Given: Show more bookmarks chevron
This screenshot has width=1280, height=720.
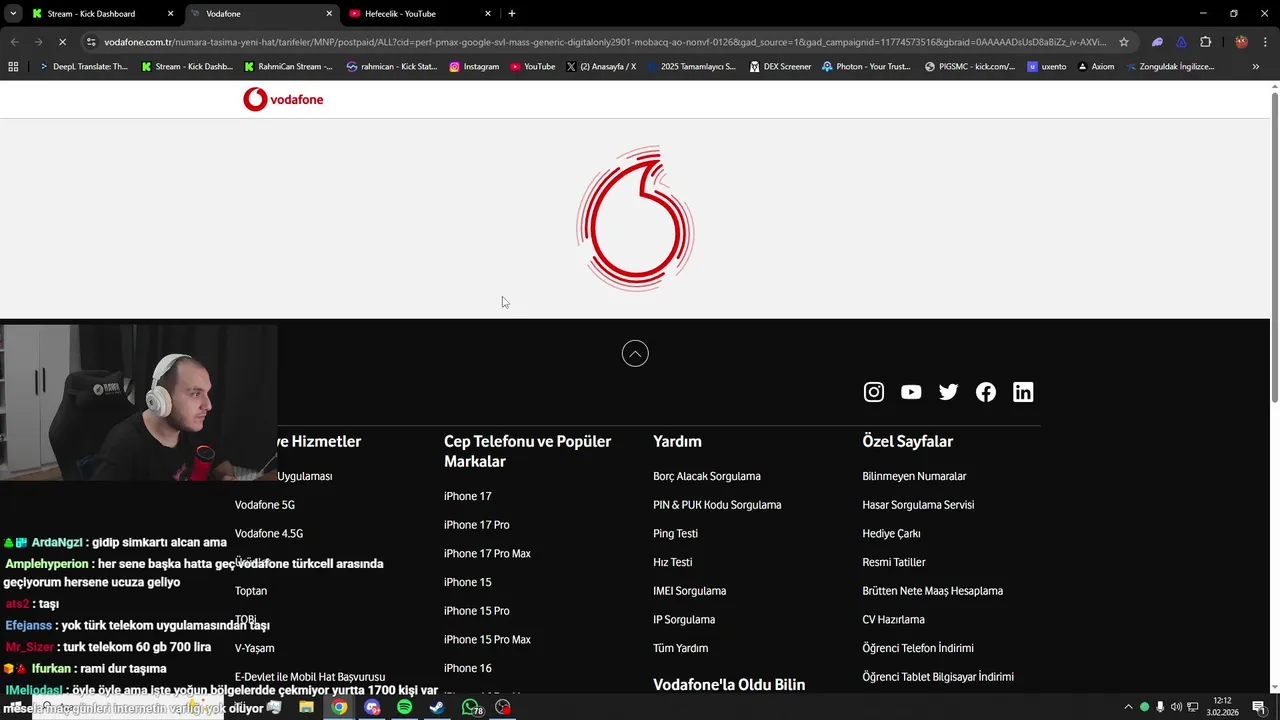Looking at the screenshot, I should (1256, 67).
